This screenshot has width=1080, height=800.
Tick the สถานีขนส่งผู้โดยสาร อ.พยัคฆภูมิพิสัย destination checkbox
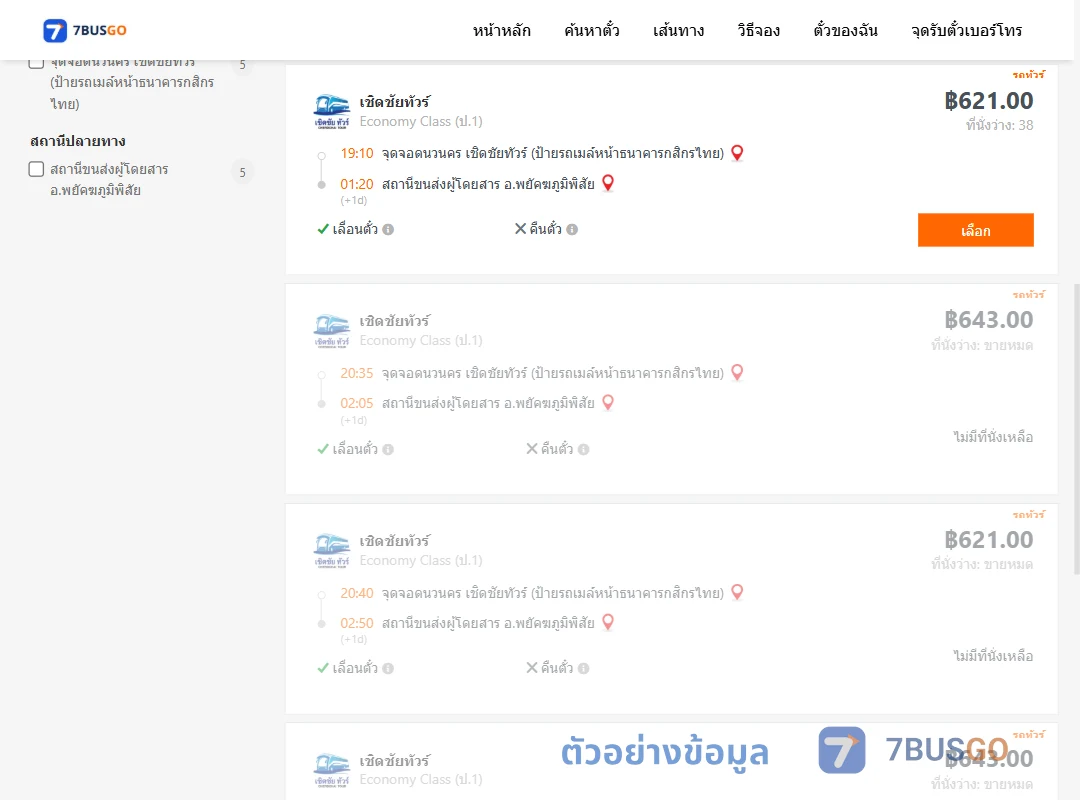[37, 169]
